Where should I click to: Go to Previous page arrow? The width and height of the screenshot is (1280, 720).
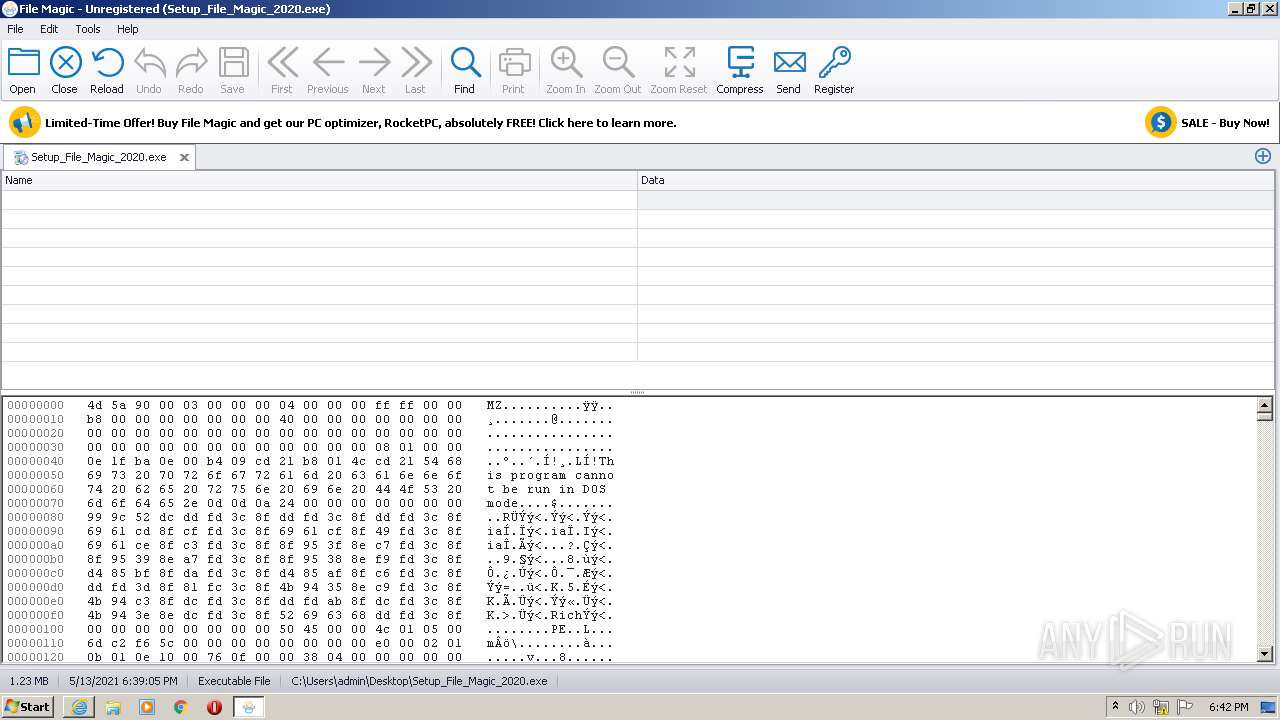point(328,63)
